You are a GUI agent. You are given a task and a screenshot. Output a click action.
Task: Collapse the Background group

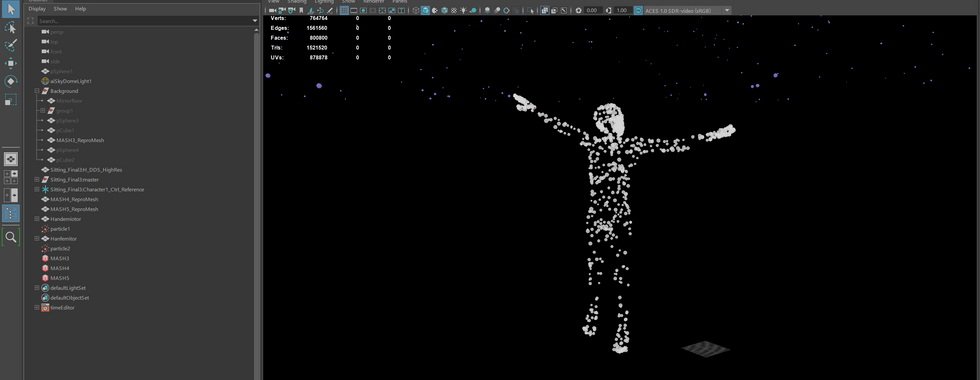(37, 91)
